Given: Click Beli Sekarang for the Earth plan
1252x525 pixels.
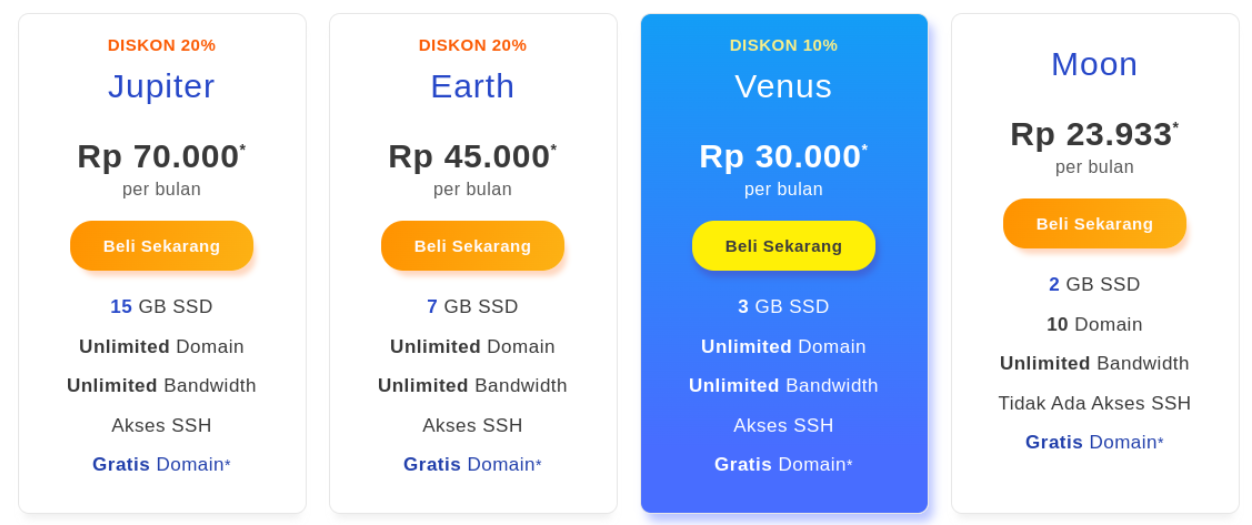Looking at the screenshot, I should point(472,246).
